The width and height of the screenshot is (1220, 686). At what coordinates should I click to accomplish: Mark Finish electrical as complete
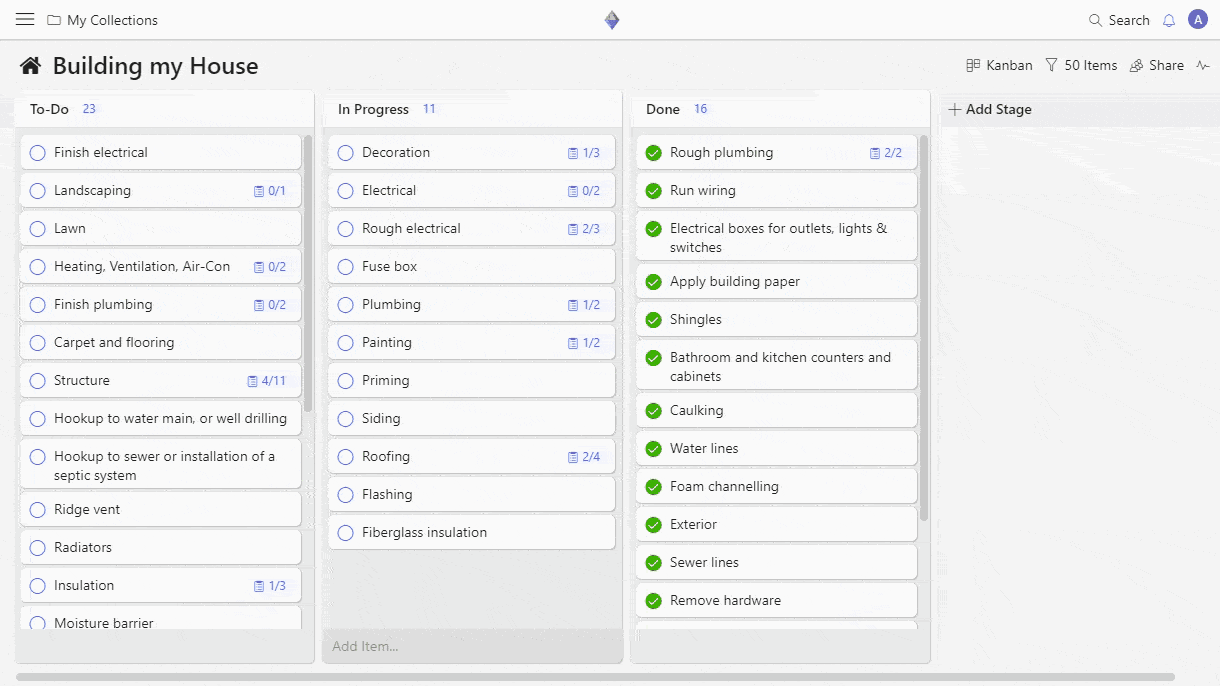coord(38,153)
